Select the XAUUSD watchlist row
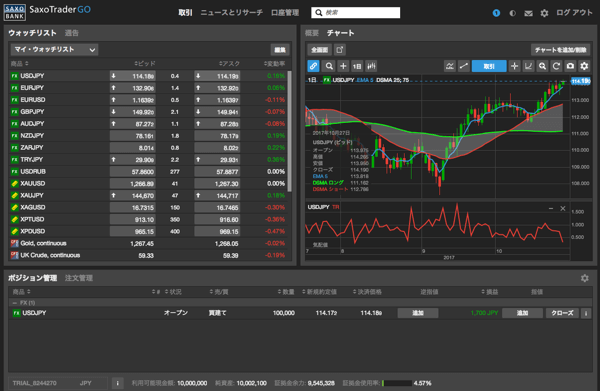The width and height of the screenshot is (600, 391). [148, 184]
